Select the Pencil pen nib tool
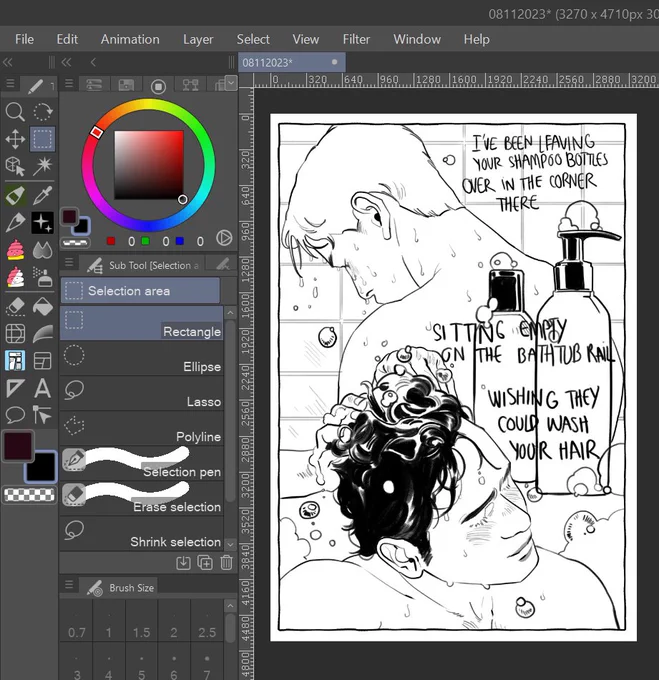The height and width of the screenshot is (680, 659). [15, 222]
